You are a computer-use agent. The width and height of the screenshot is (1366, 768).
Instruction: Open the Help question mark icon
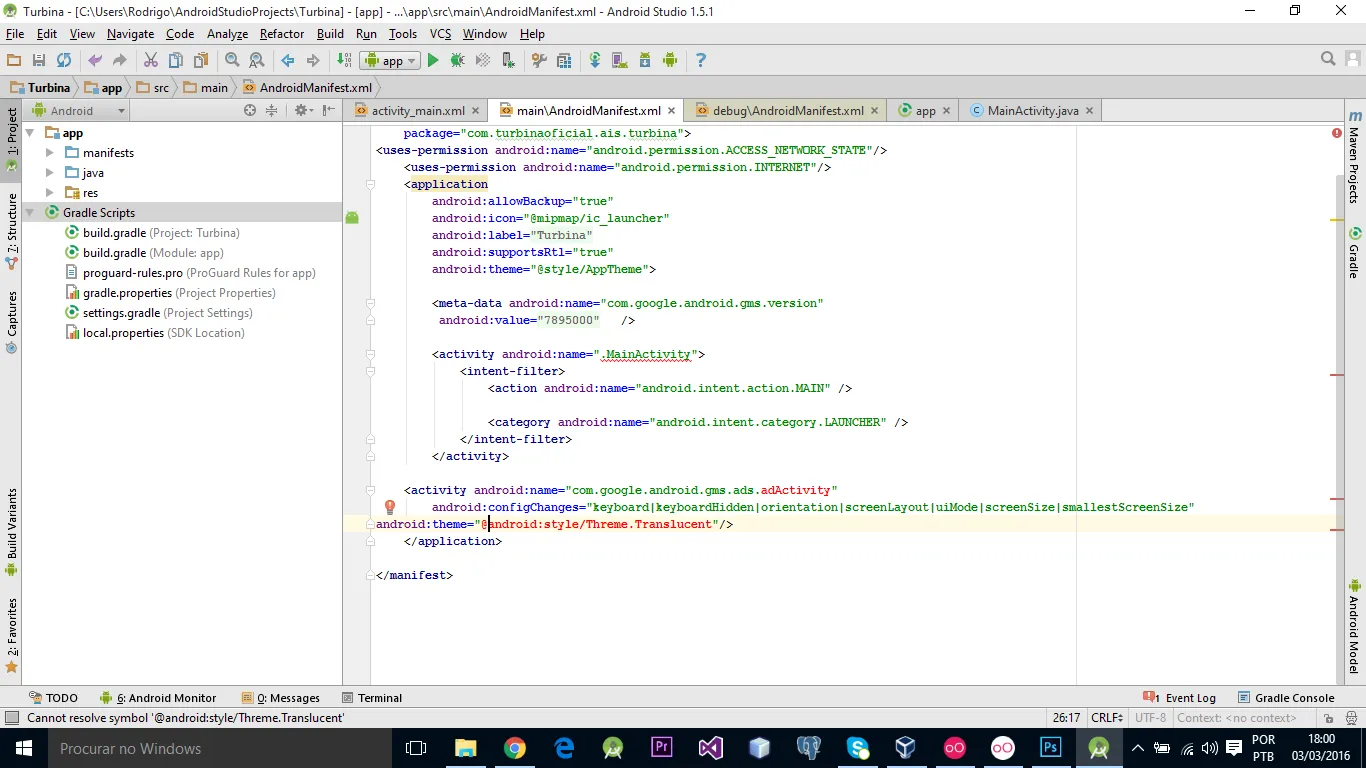click(x=700, y=61)
